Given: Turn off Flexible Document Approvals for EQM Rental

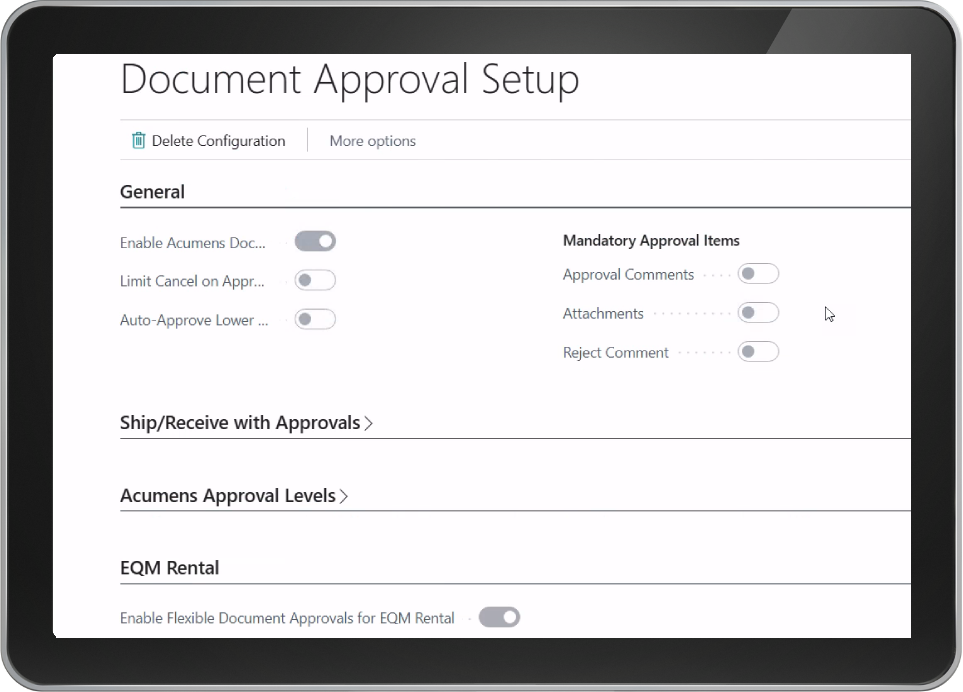Looking at the screenshot, I should (x=499, y=617).
